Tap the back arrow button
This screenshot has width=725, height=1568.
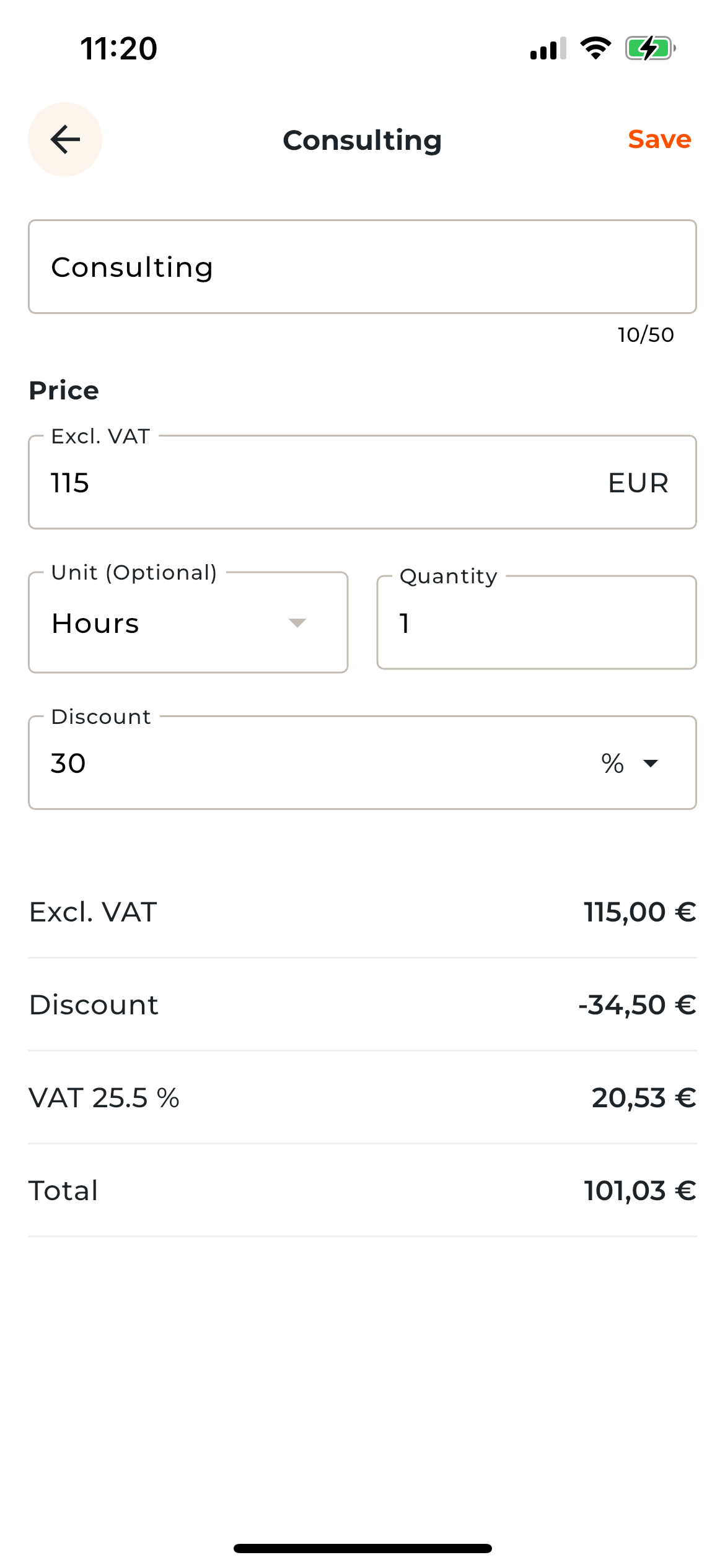pyautogui.click(x=65, y=139)
